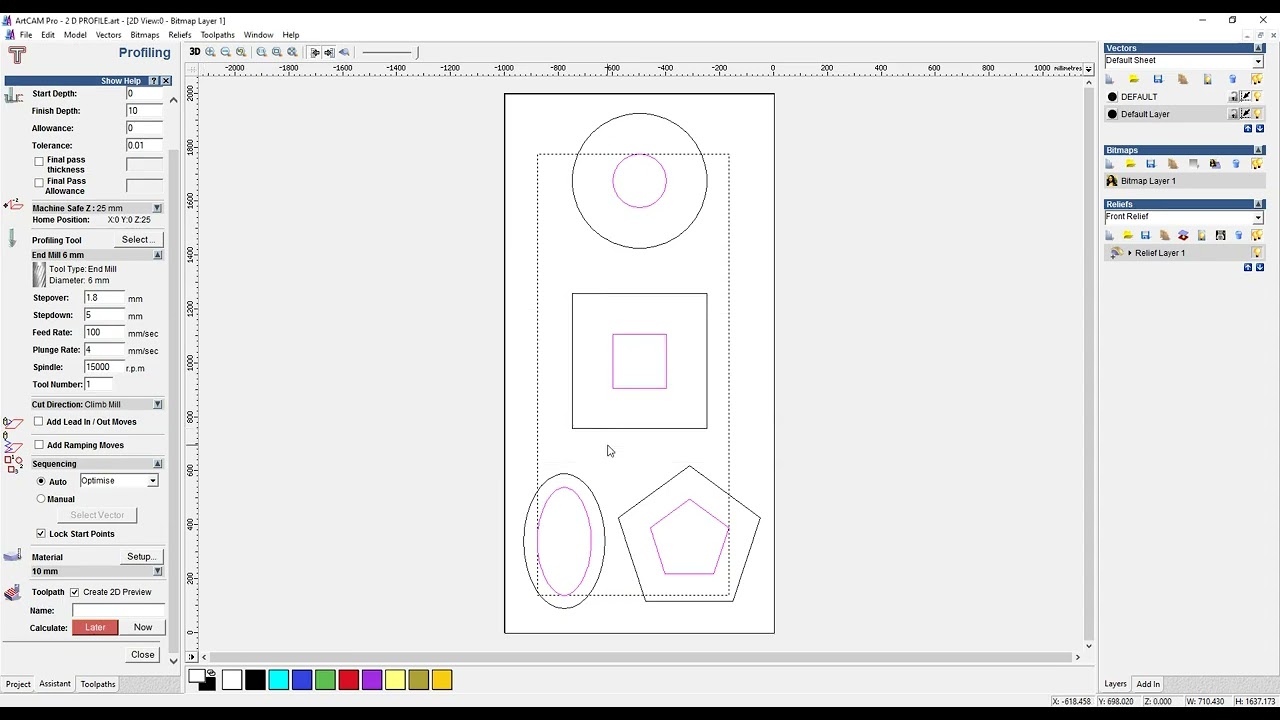1280x720 pixels.
Task: Open the Optimise sequencing dropdown
Action: coord(152,481)
